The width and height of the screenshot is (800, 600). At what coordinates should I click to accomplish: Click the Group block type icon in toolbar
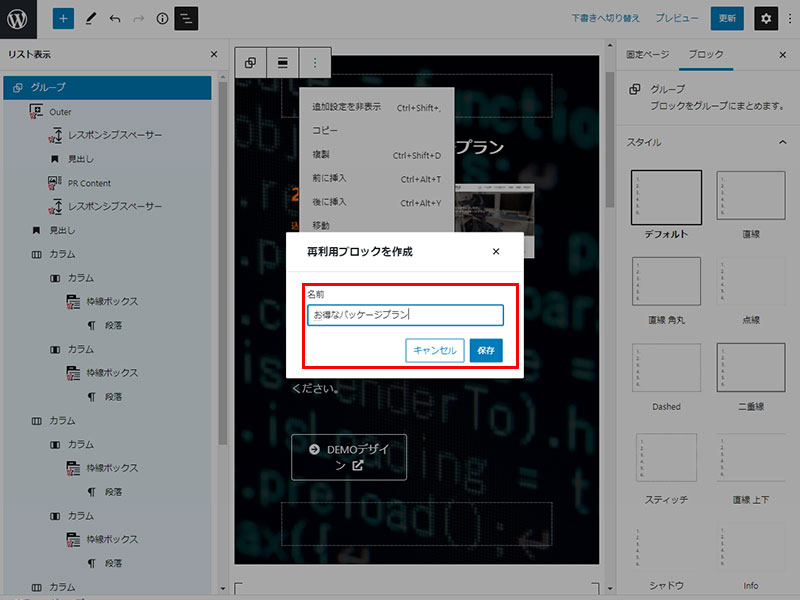[x=251, y=63]
